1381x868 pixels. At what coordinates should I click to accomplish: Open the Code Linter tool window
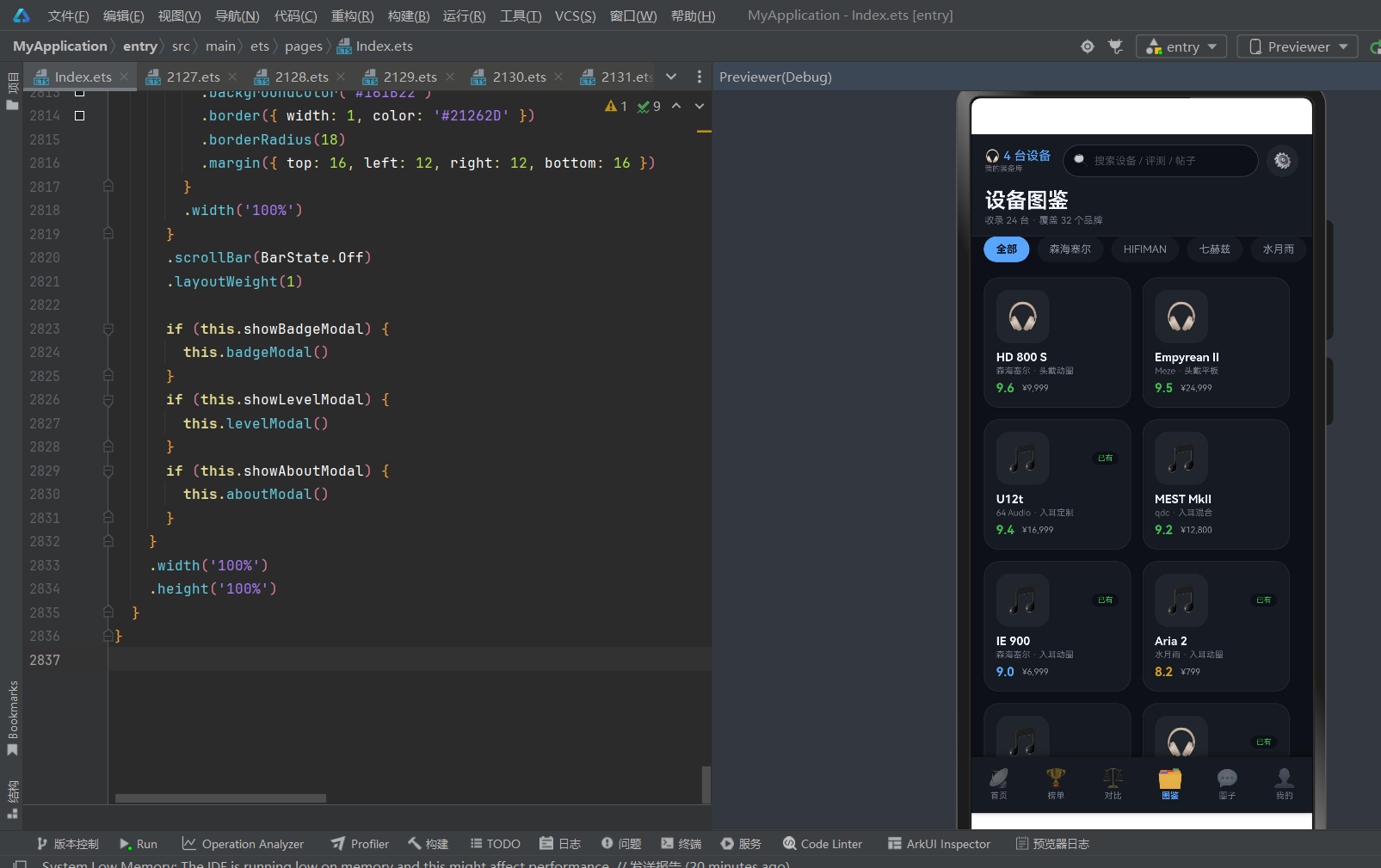[x=823, y=844]
